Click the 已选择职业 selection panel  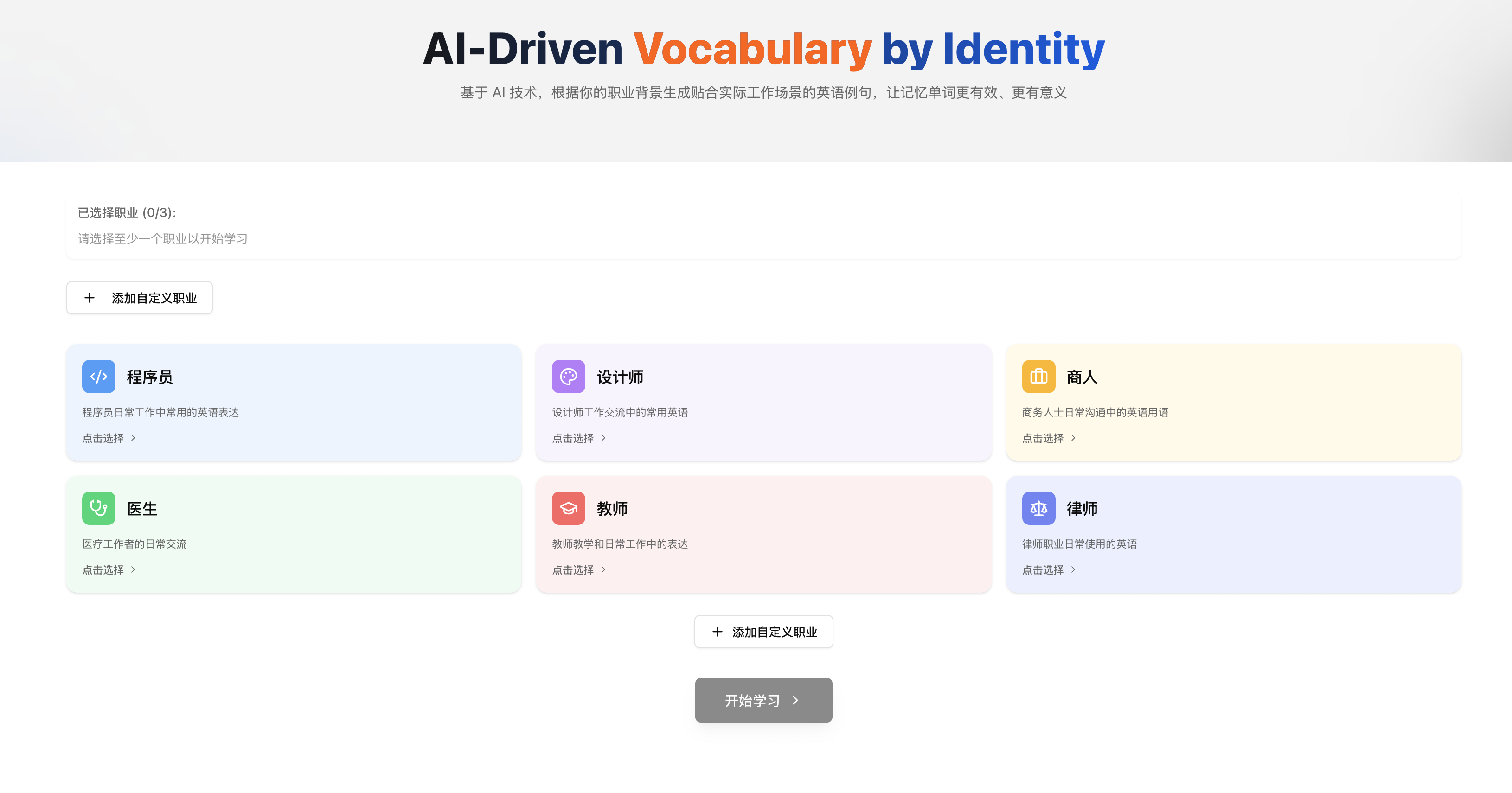click(x=763, y=225)
